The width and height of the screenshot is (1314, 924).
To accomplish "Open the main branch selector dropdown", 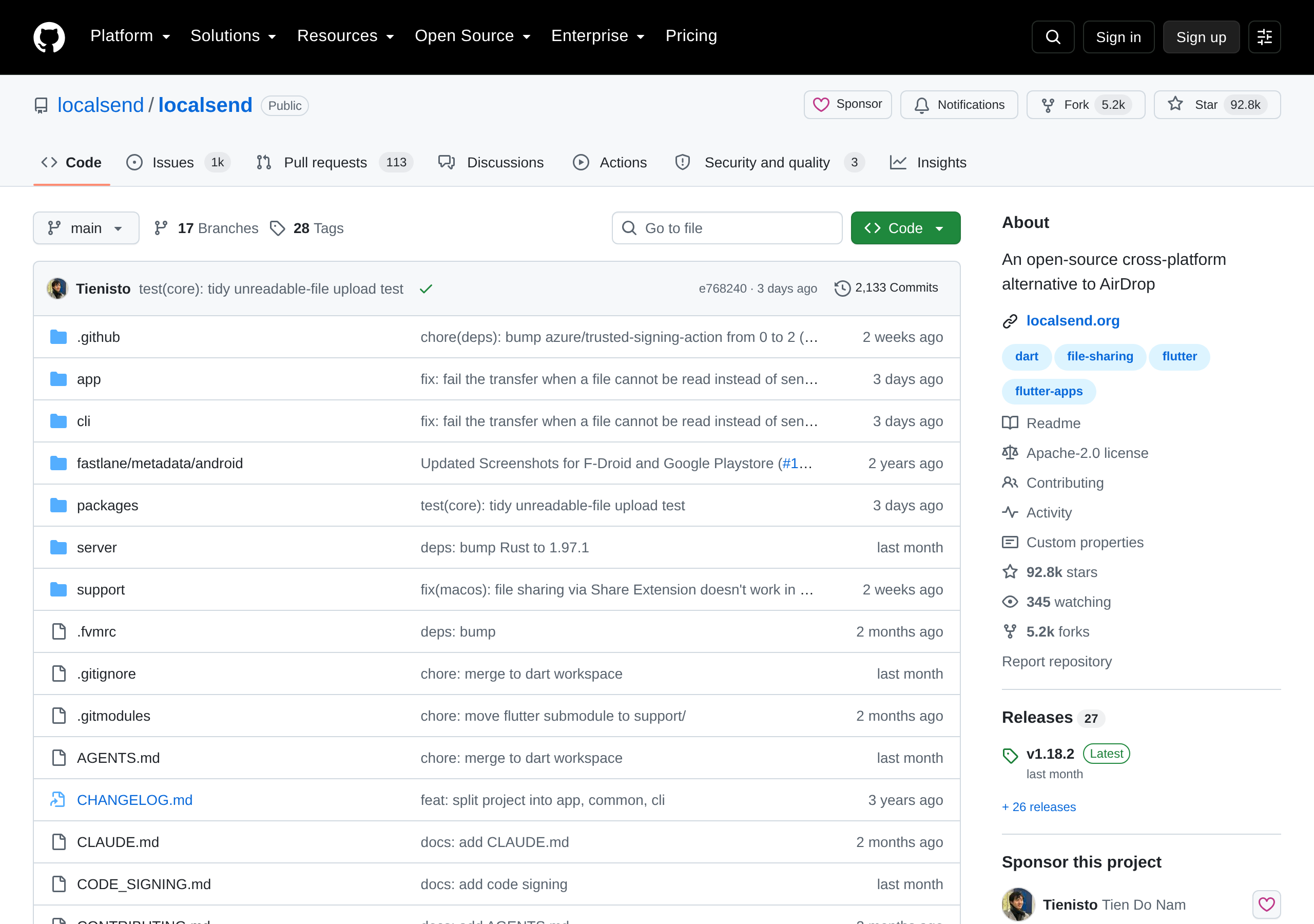I will (86, 228).
